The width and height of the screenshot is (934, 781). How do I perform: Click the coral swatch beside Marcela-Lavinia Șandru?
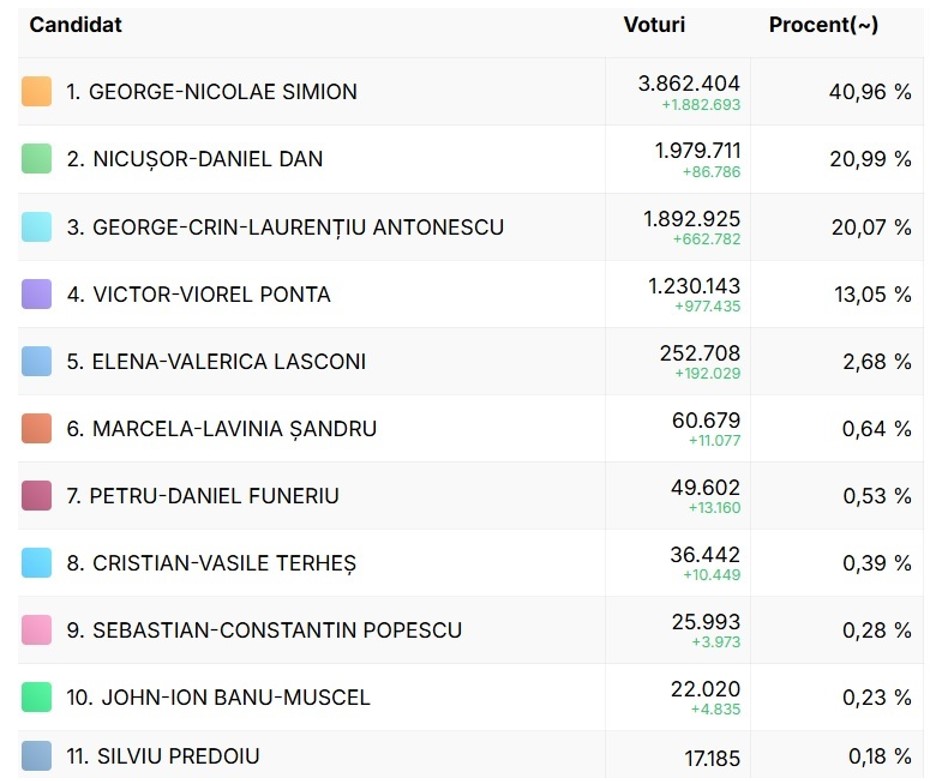click(x=37, y=428)
